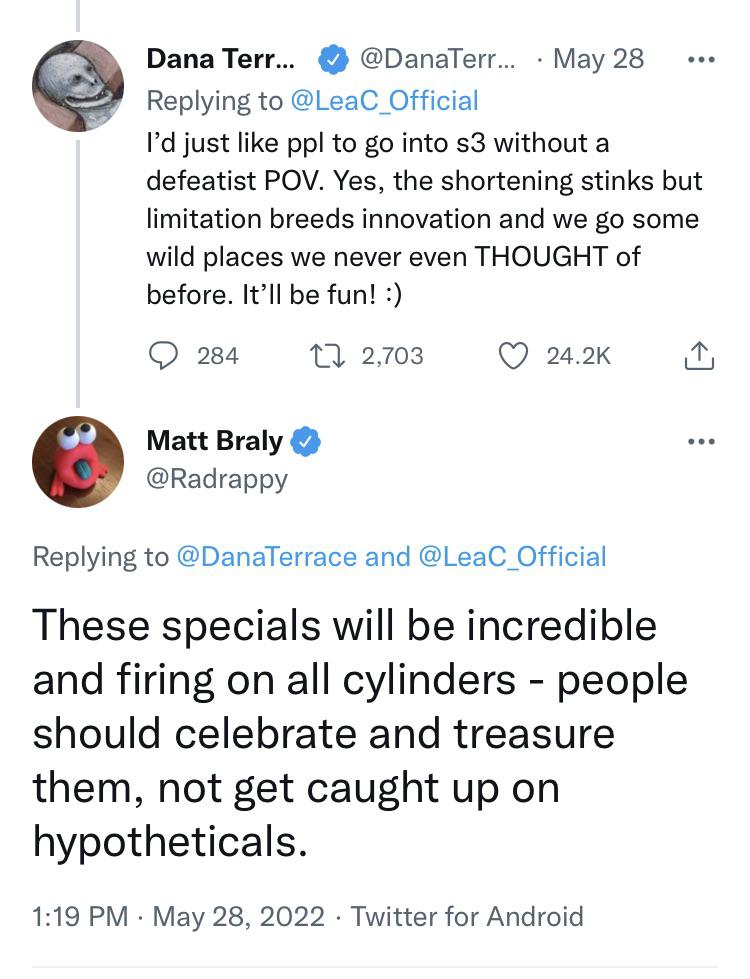Screen dimensions: 750x979
Task: Open more options on Matt Braly's tweet
Action: coord(702,441)
